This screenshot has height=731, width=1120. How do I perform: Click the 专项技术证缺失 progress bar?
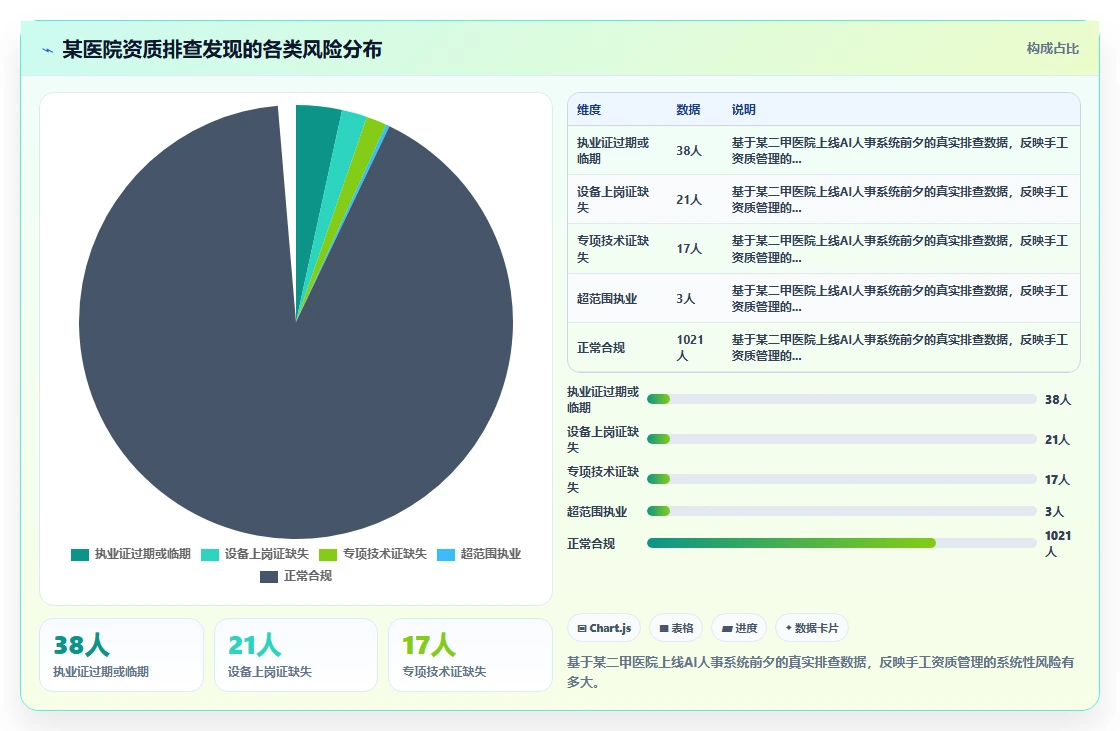pyautogui.click(x=841, y=479)
